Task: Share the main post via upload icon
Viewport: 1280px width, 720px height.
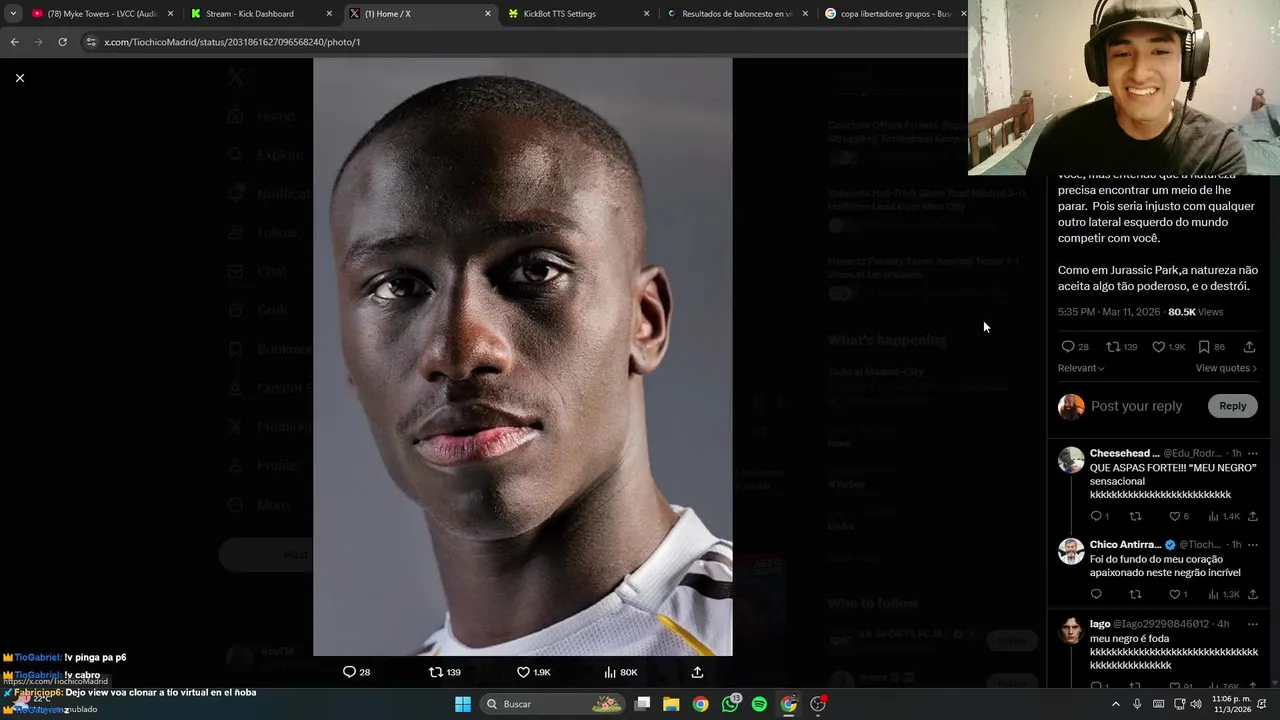Action: coord(1249,347)
